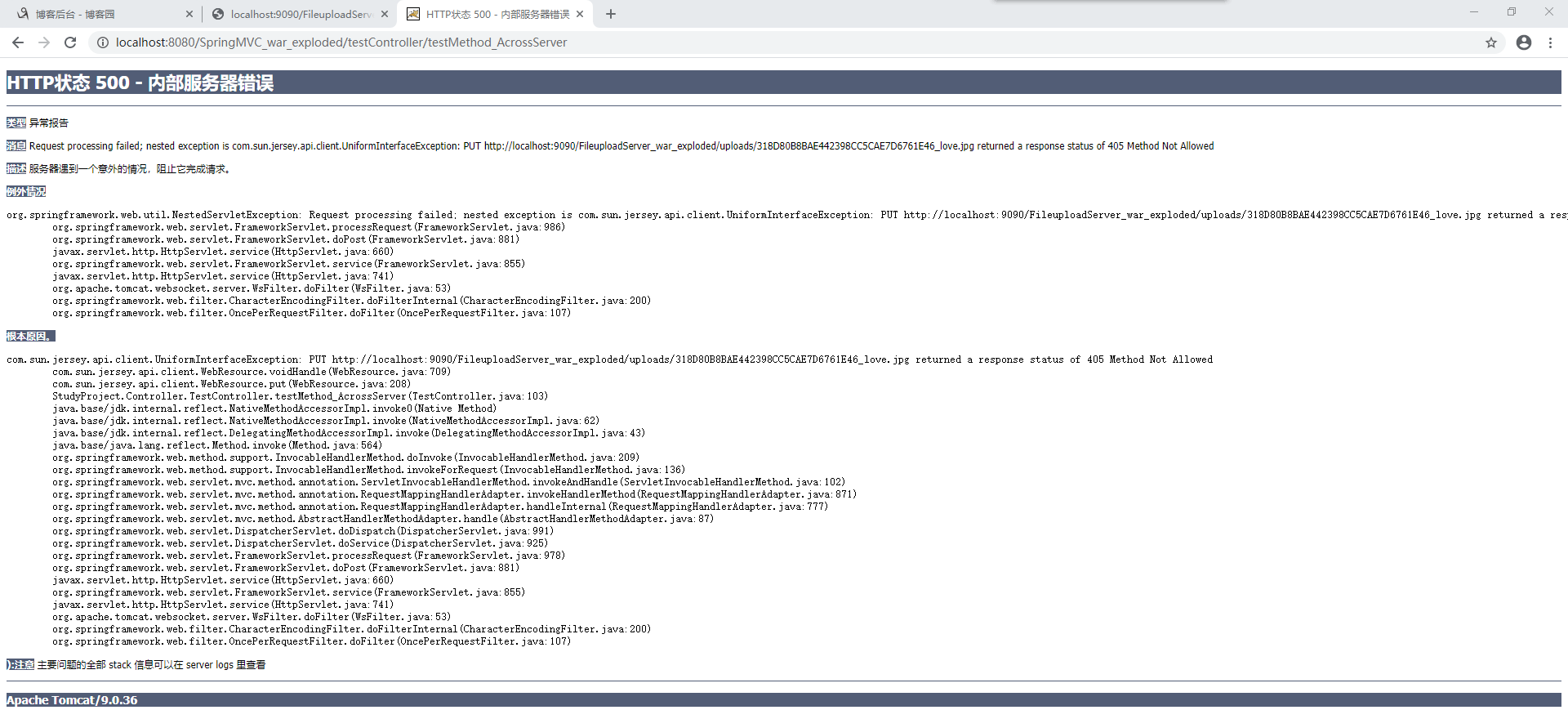Click the RequestMappingHandlerAdapter.invokeHandlerMethod line
This screenshot has width=1568, height=710.
455,494
